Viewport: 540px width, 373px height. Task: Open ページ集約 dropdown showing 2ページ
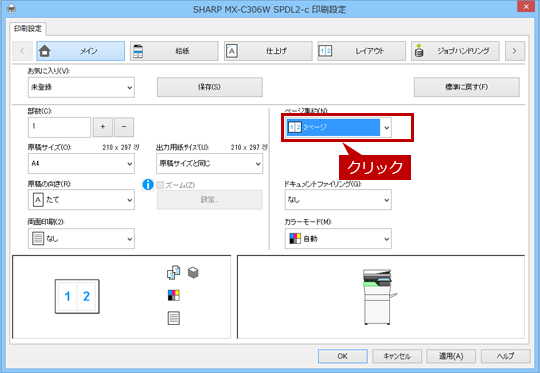point(338,127)
